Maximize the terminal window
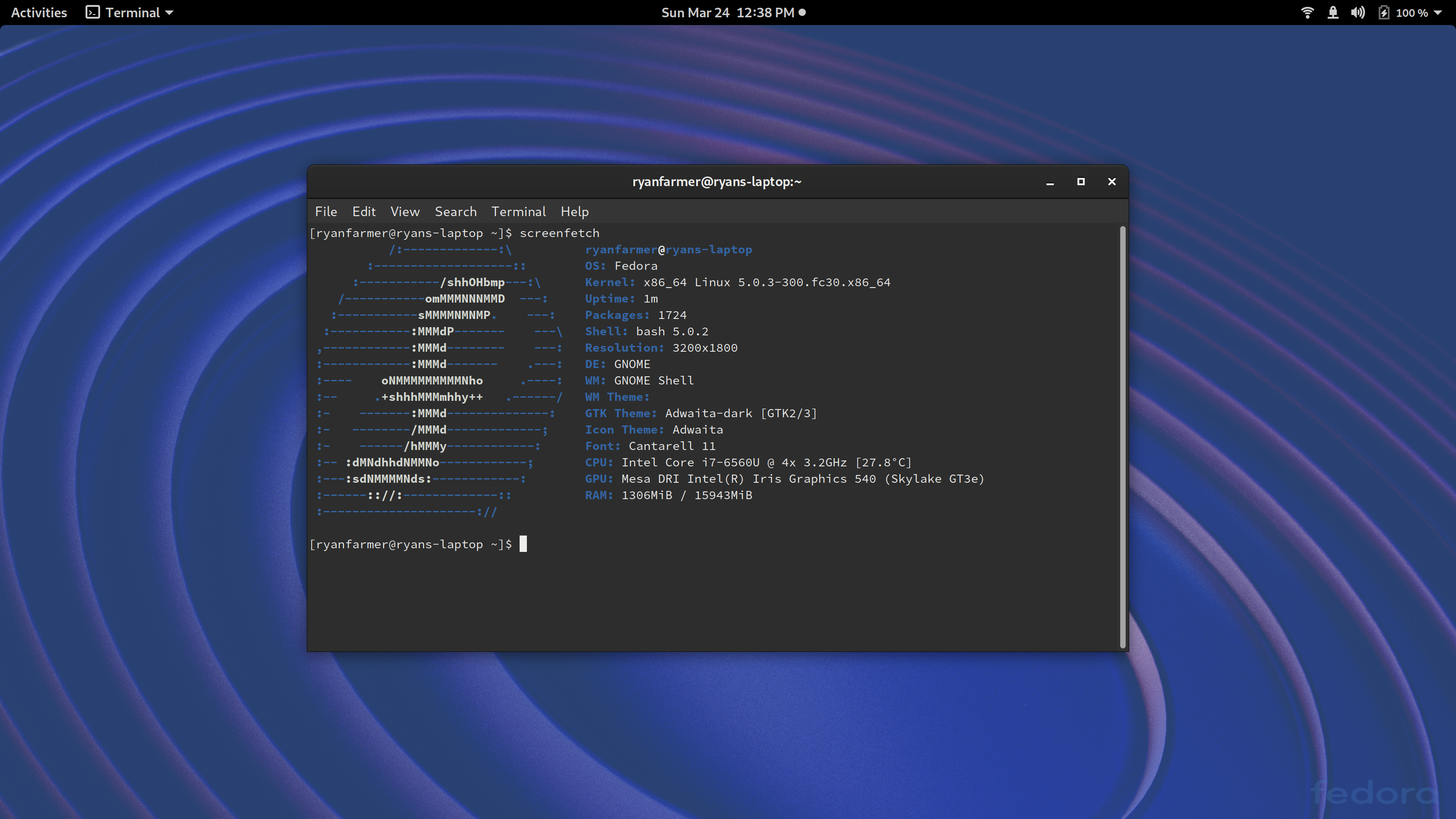1456x819 pixels. (x=1081, y=182)
